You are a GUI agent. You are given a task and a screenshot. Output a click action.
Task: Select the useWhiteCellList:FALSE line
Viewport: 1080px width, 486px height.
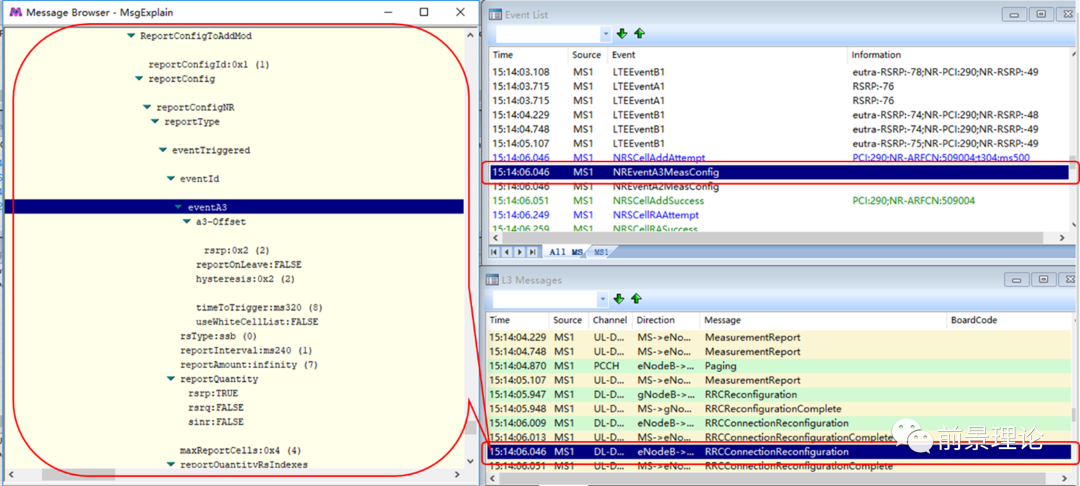(x=257, y=321)
